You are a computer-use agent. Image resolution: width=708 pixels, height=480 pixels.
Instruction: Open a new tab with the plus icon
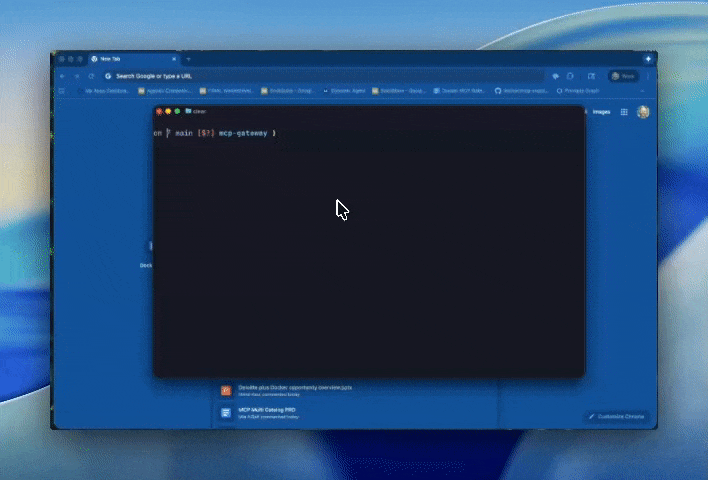(x=188, y=59)
